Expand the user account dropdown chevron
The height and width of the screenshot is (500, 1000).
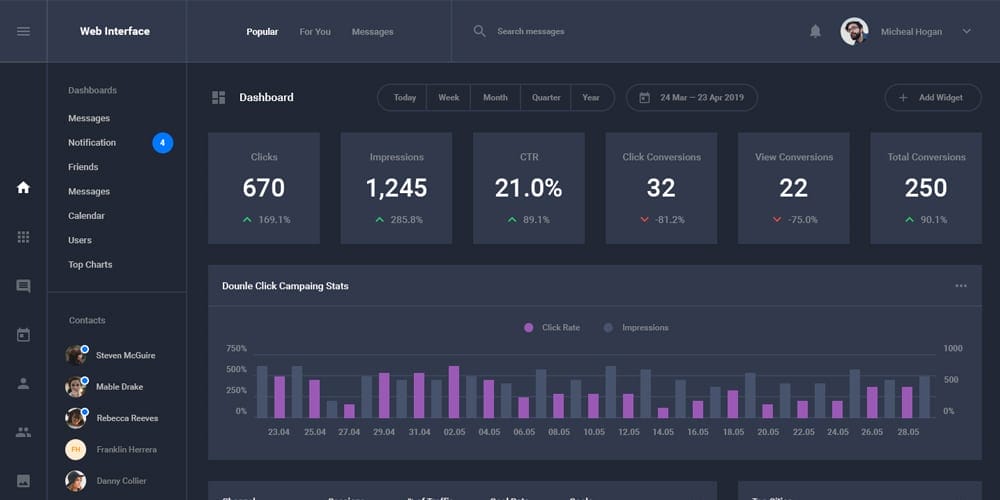point(967,31)
